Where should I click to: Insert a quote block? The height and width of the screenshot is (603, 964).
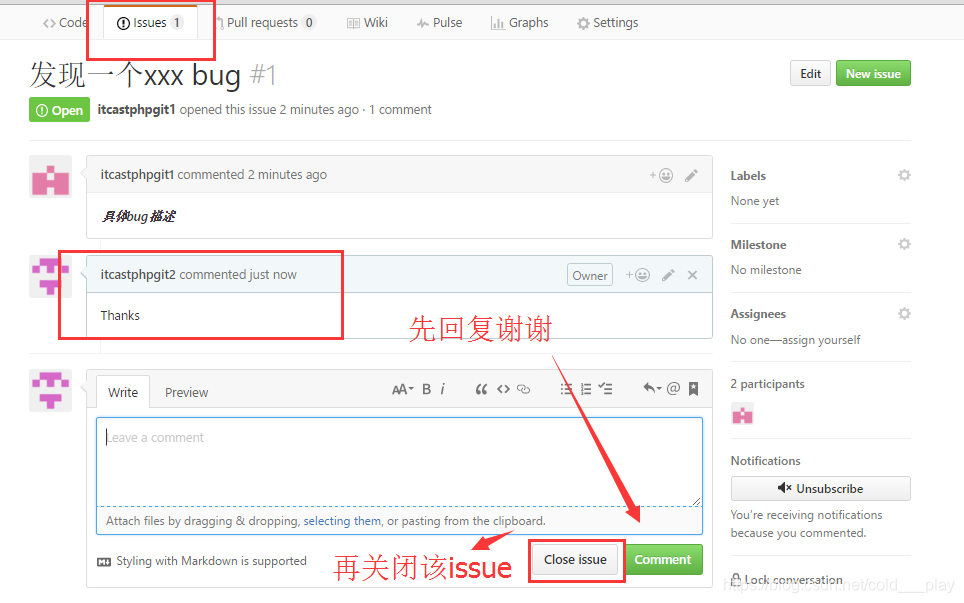point(481,389)
